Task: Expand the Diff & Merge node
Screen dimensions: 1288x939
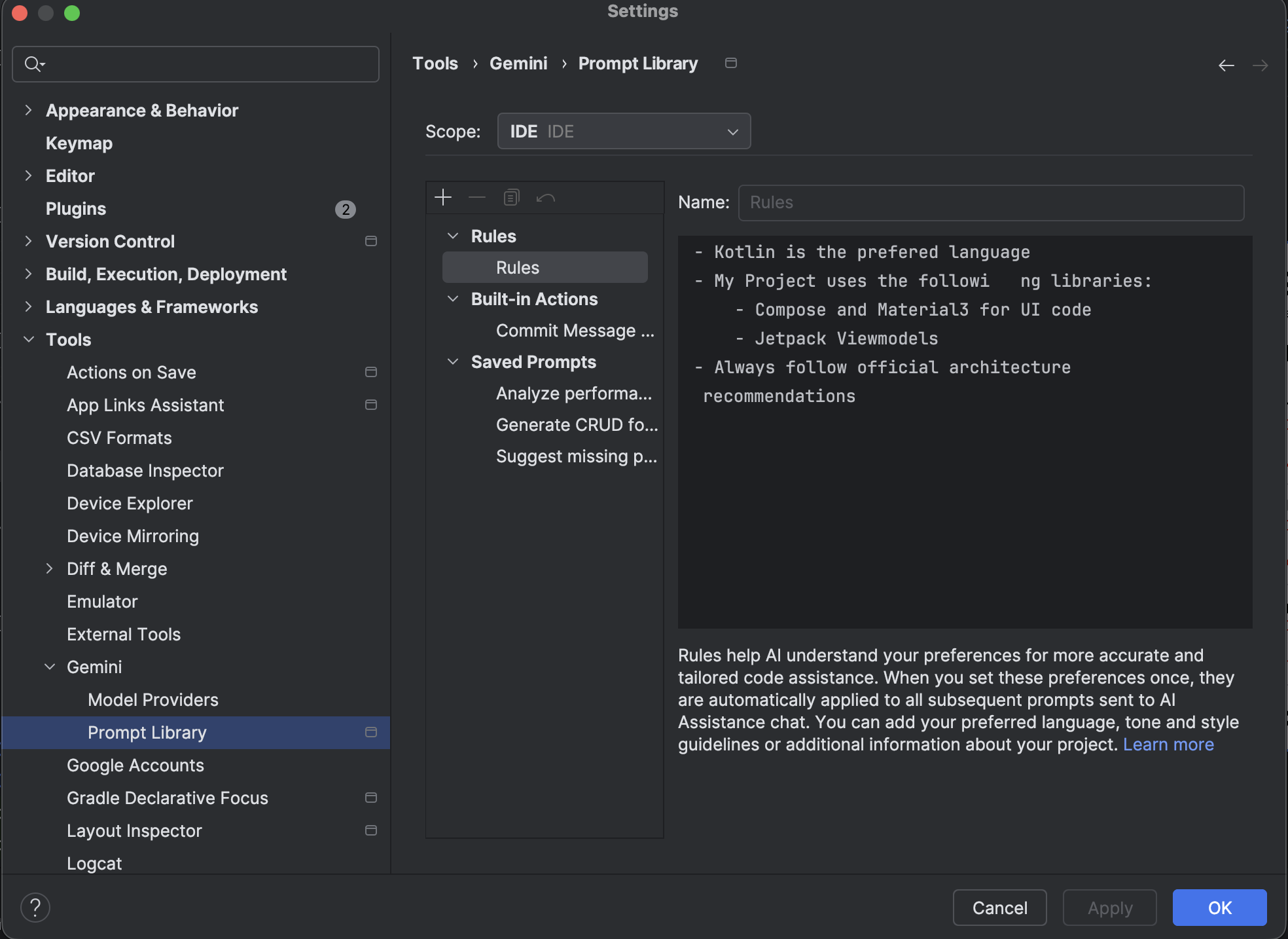Action: pos(49,568)
